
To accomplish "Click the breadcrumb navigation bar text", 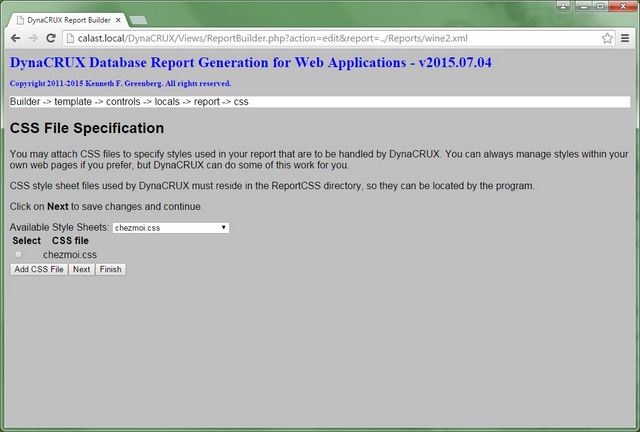I will (129, 102).
